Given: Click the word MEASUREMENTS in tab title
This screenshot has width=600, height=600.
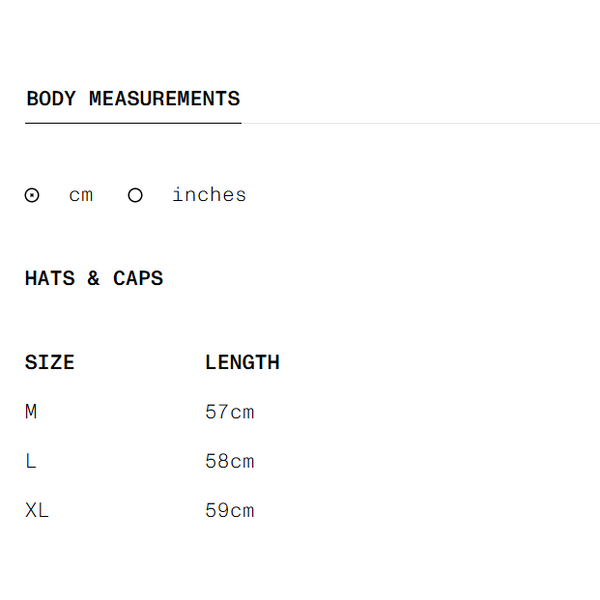Looking at the screenshot, I should (x=164, y=99).
